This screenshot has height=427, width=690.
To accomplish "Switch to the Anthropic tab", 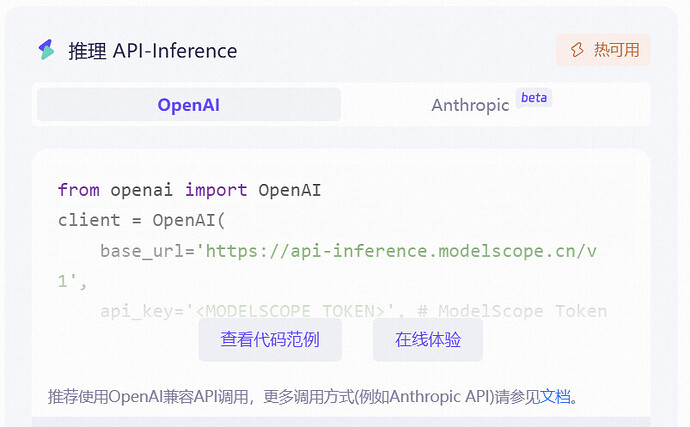I will 470,105.
